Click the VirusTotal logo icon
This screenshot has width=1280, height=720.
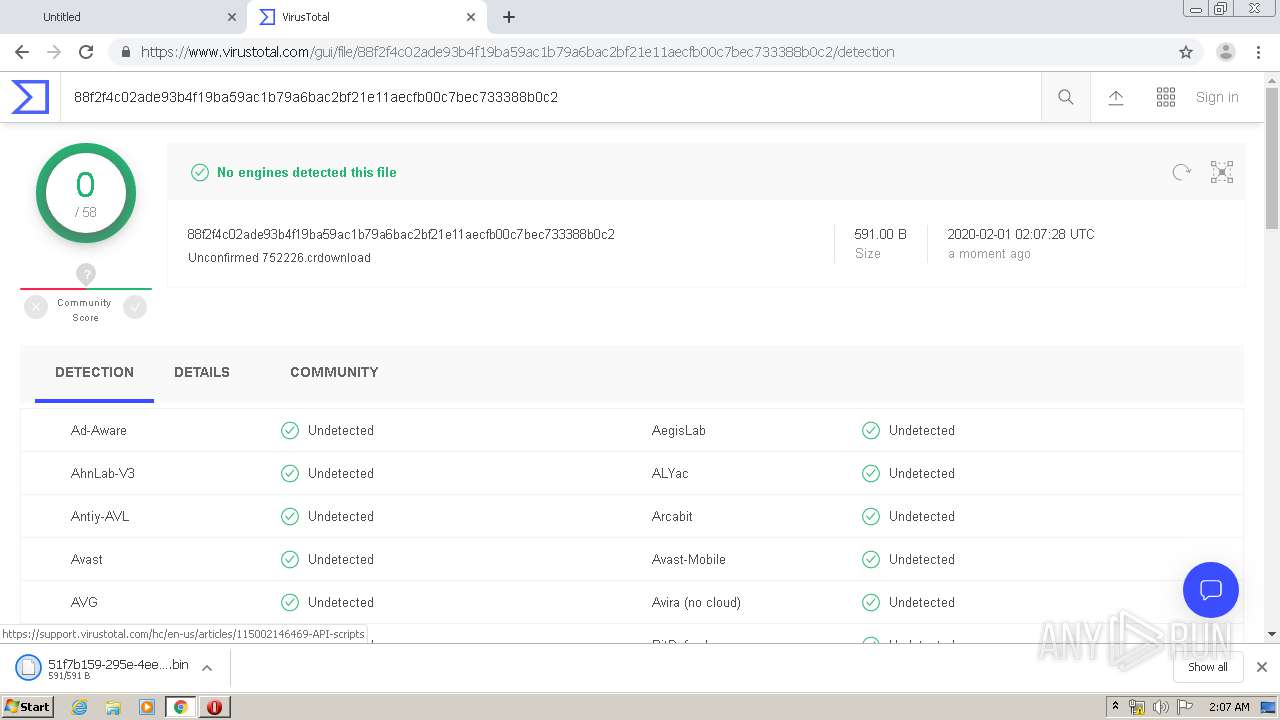[30, 97]
